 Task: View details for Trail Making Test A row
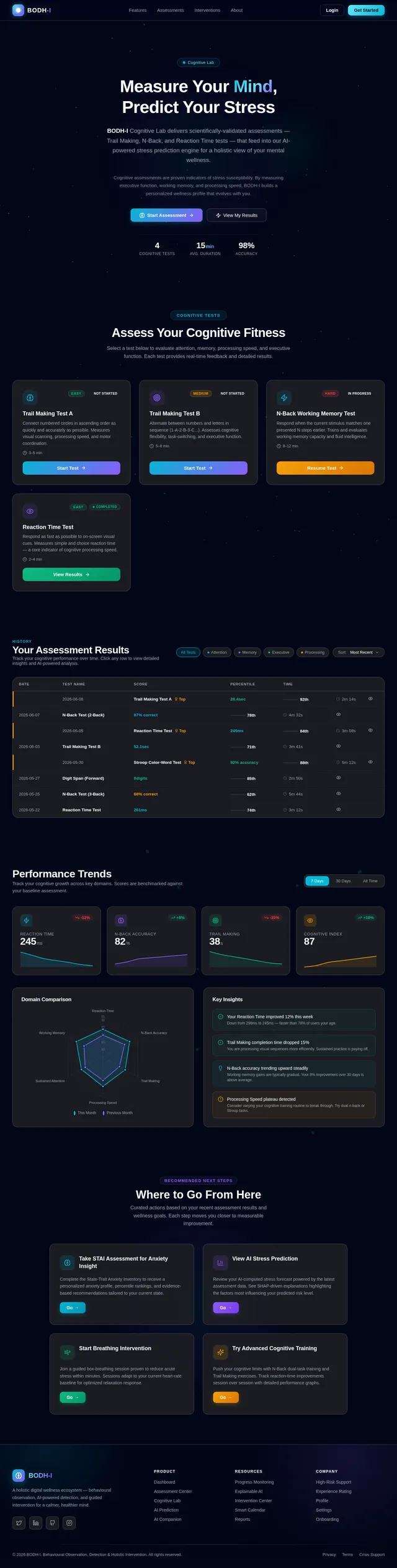tap(370, 699)
